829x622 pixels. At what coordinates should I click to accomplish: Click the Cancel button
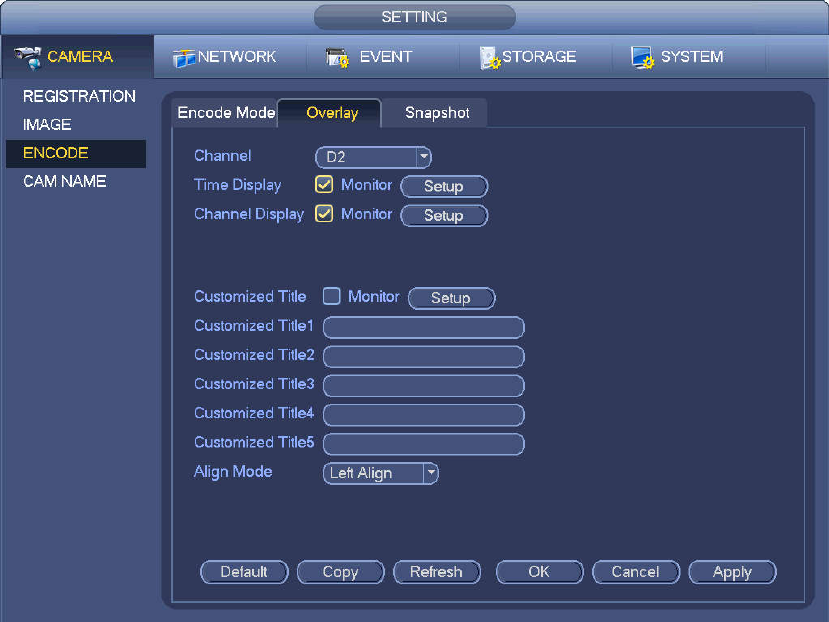click(x=635, y=572)
